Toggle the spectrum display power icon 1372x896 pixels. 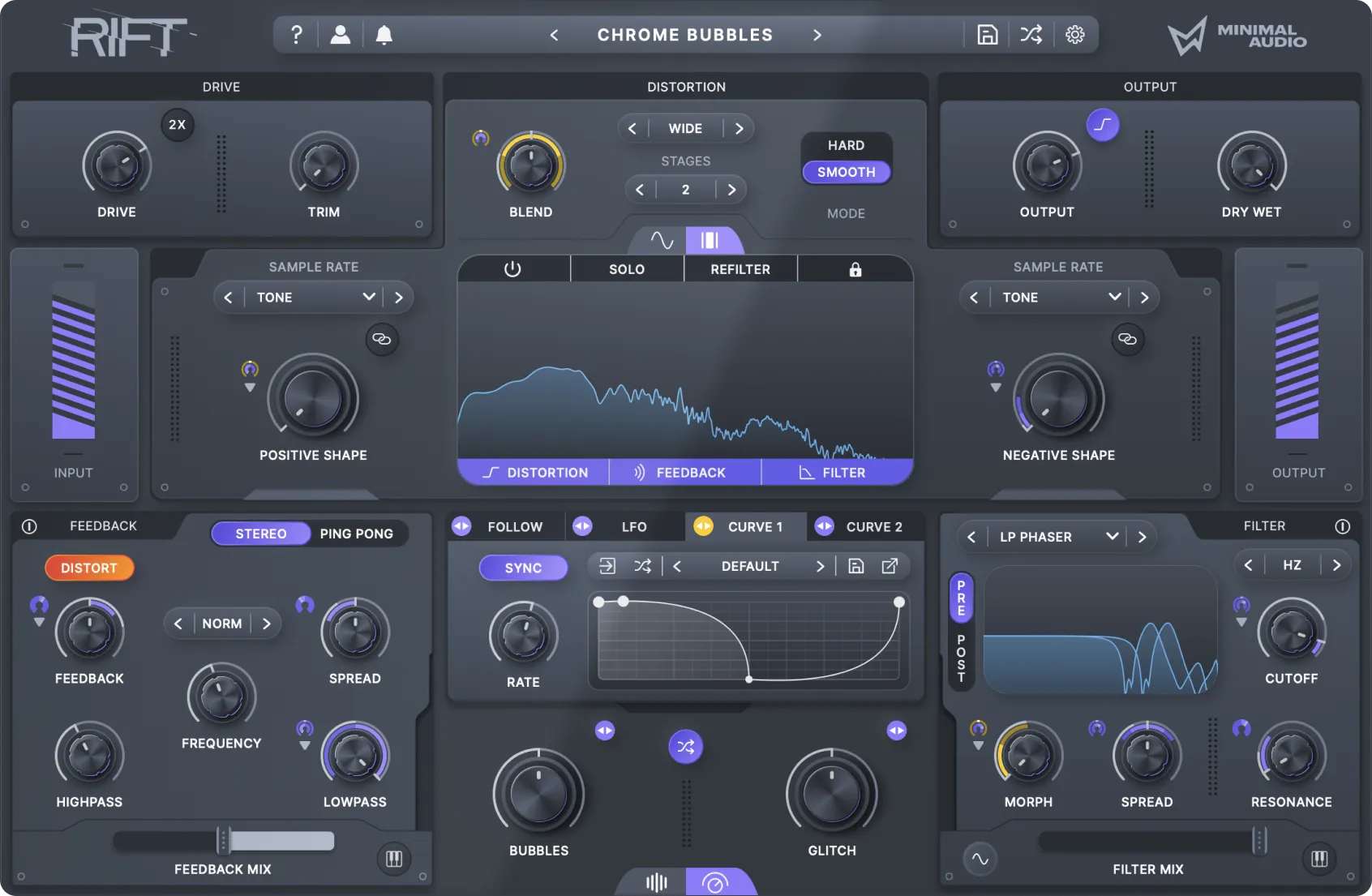coord(512,269)
